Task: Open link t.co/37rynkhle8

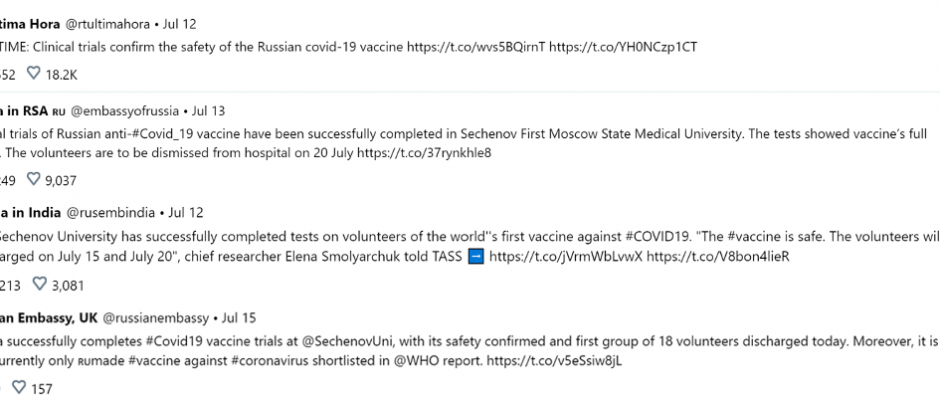Action: point(424,152)
